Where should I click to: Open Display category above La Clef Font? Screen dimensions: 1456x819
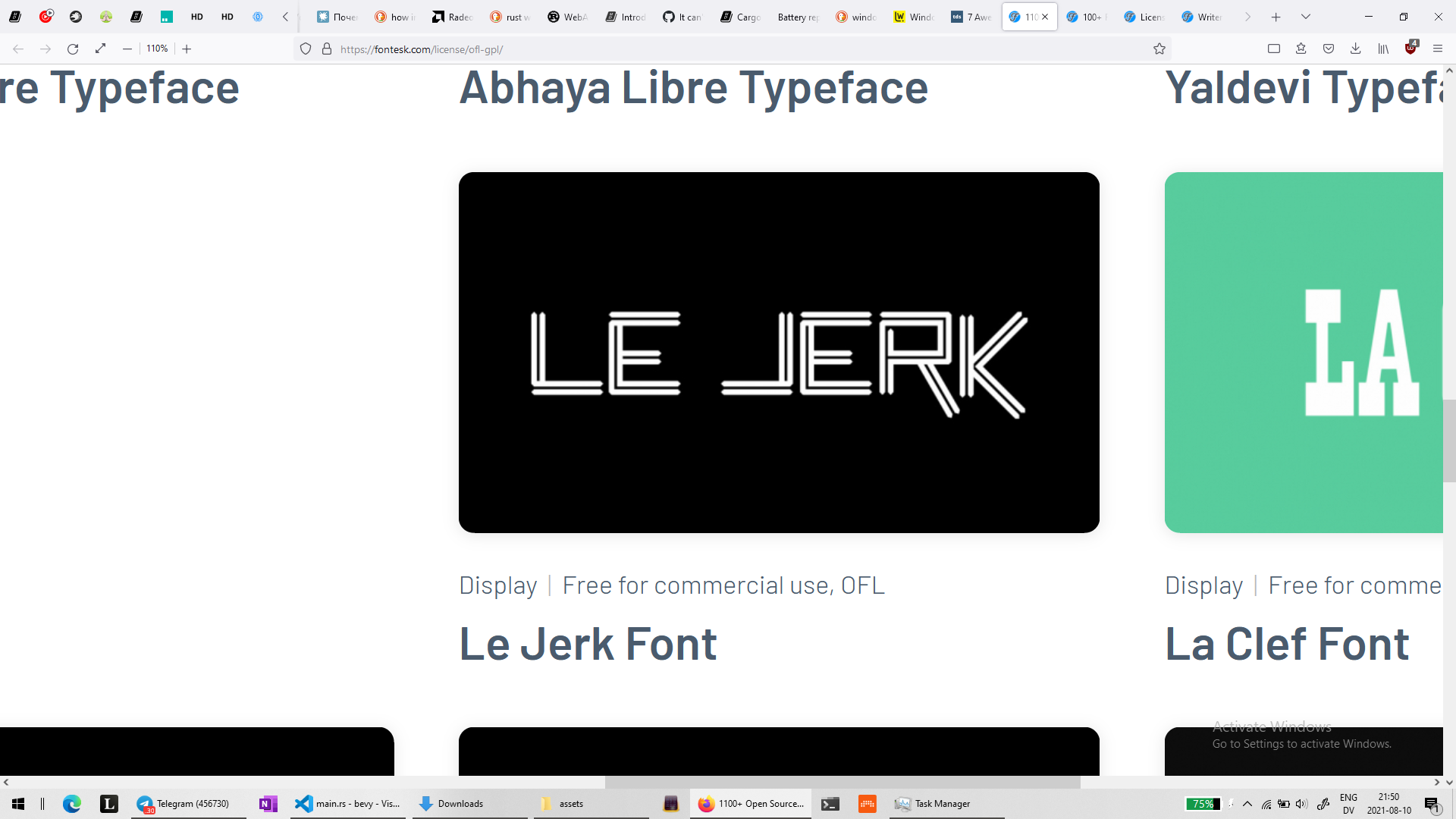1203,585
